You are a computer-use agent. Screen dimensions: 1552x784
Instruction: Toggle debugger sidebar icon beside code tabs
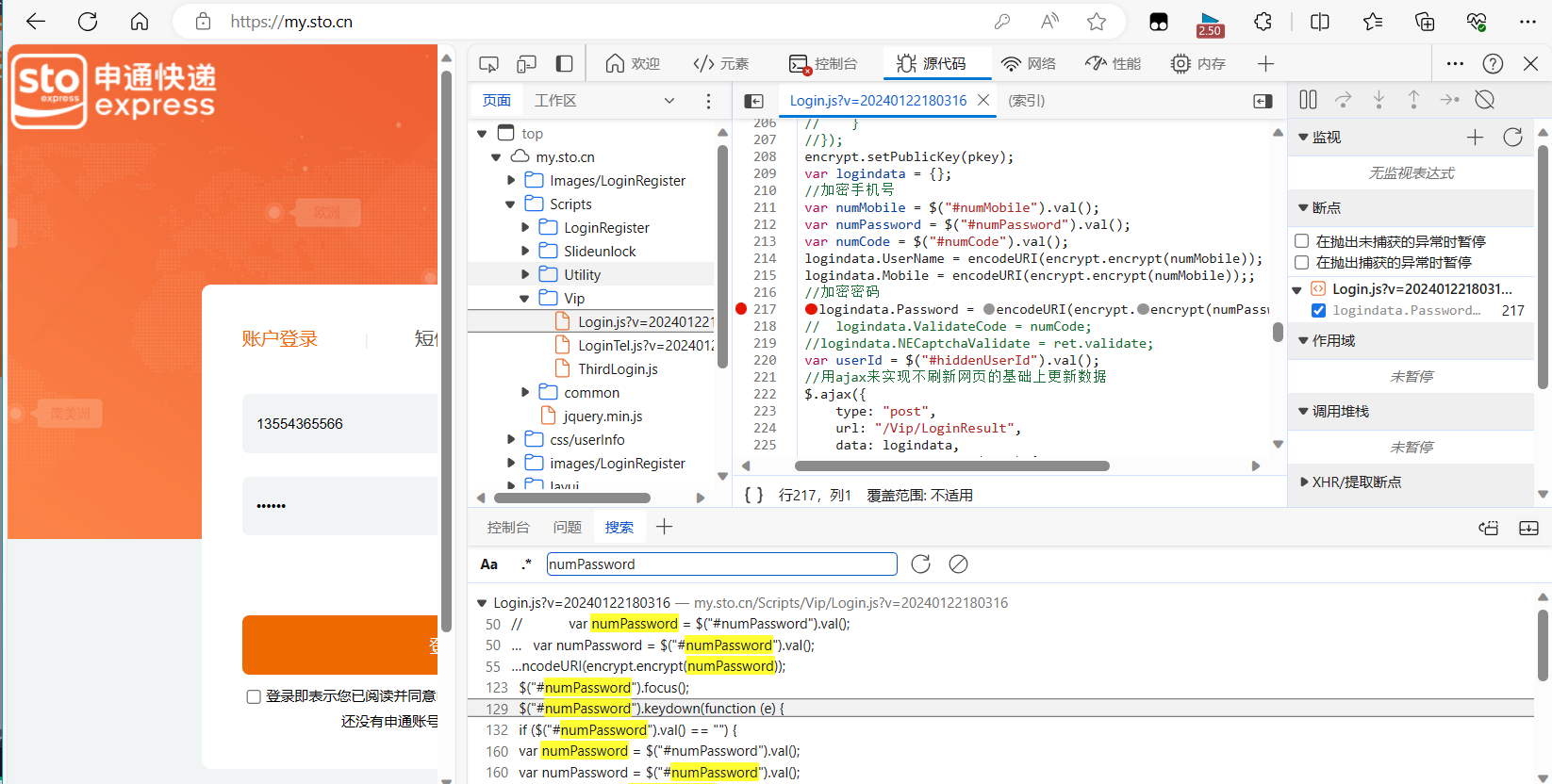click(x=1263, y=101)
